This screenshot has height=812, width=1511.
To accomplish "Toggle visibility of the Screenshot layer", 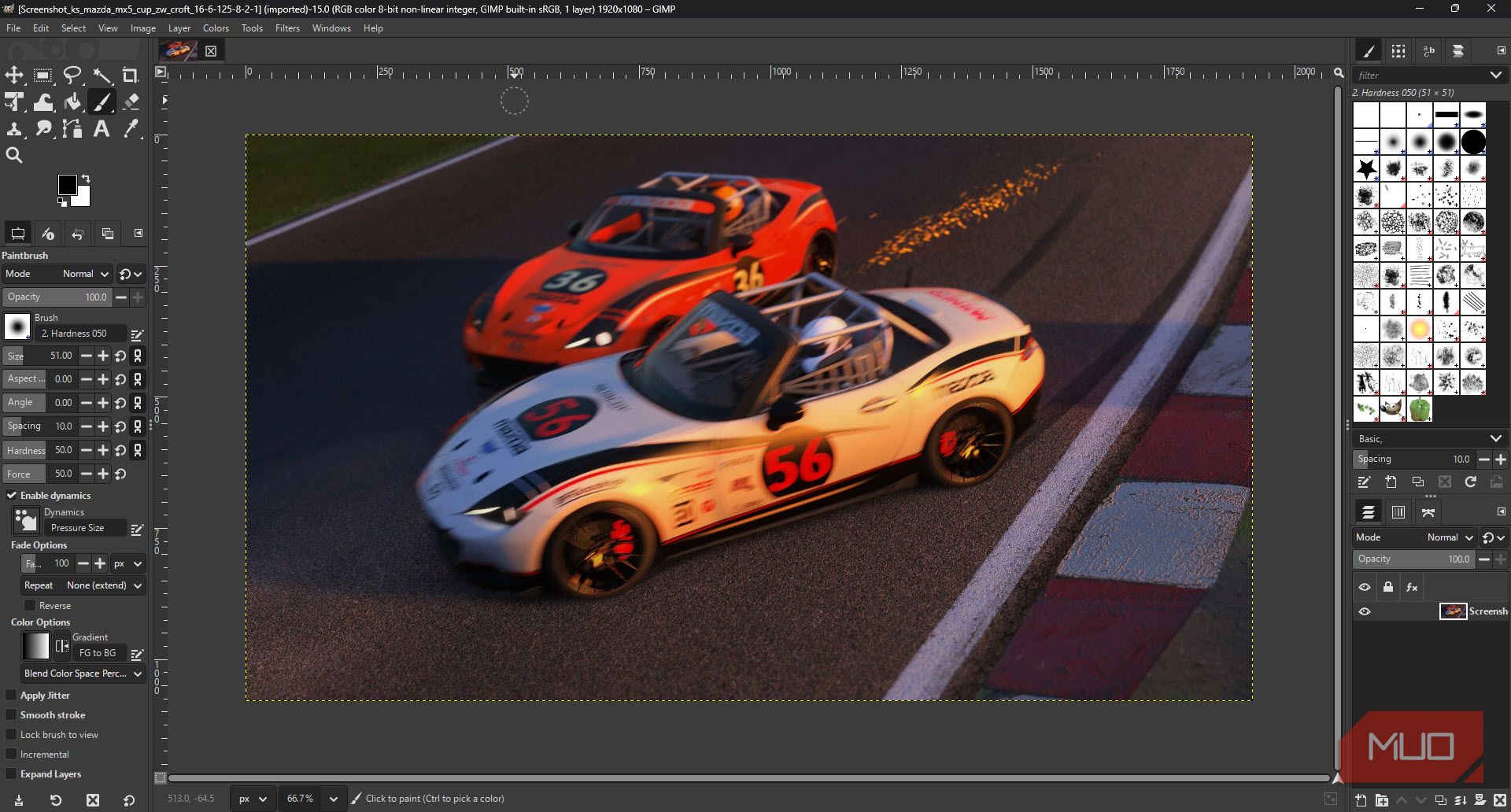I will click(x=1365, y=611).
